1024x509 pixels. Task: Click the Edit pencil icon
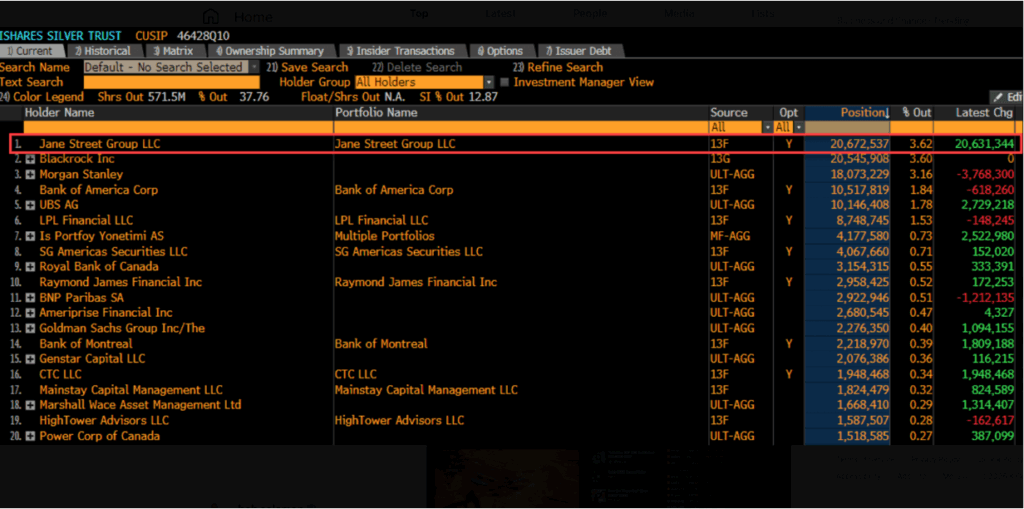pyautogui.click(x=997, y=97)
